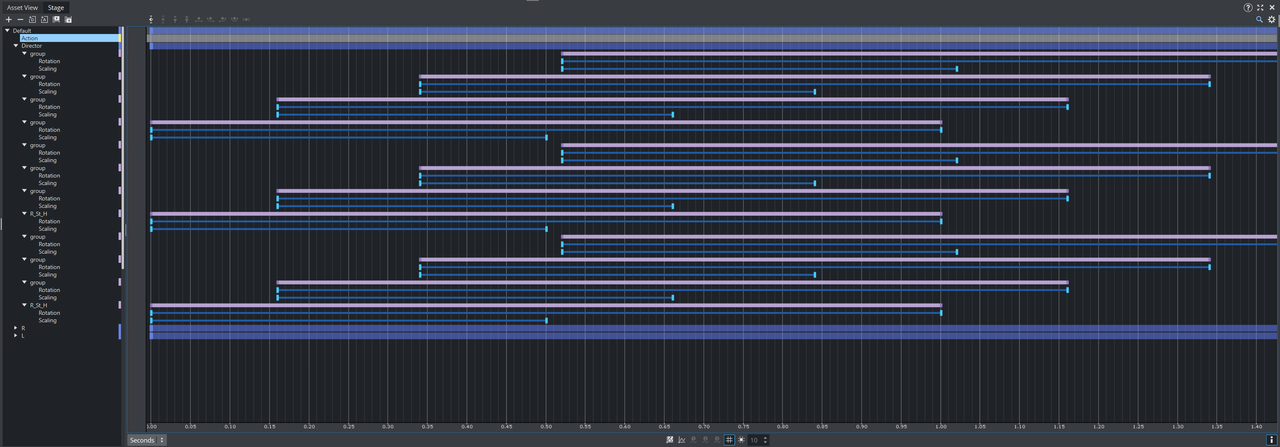
Task: Open the stage settings gear icon
Action: click(x=1272, y=19)
